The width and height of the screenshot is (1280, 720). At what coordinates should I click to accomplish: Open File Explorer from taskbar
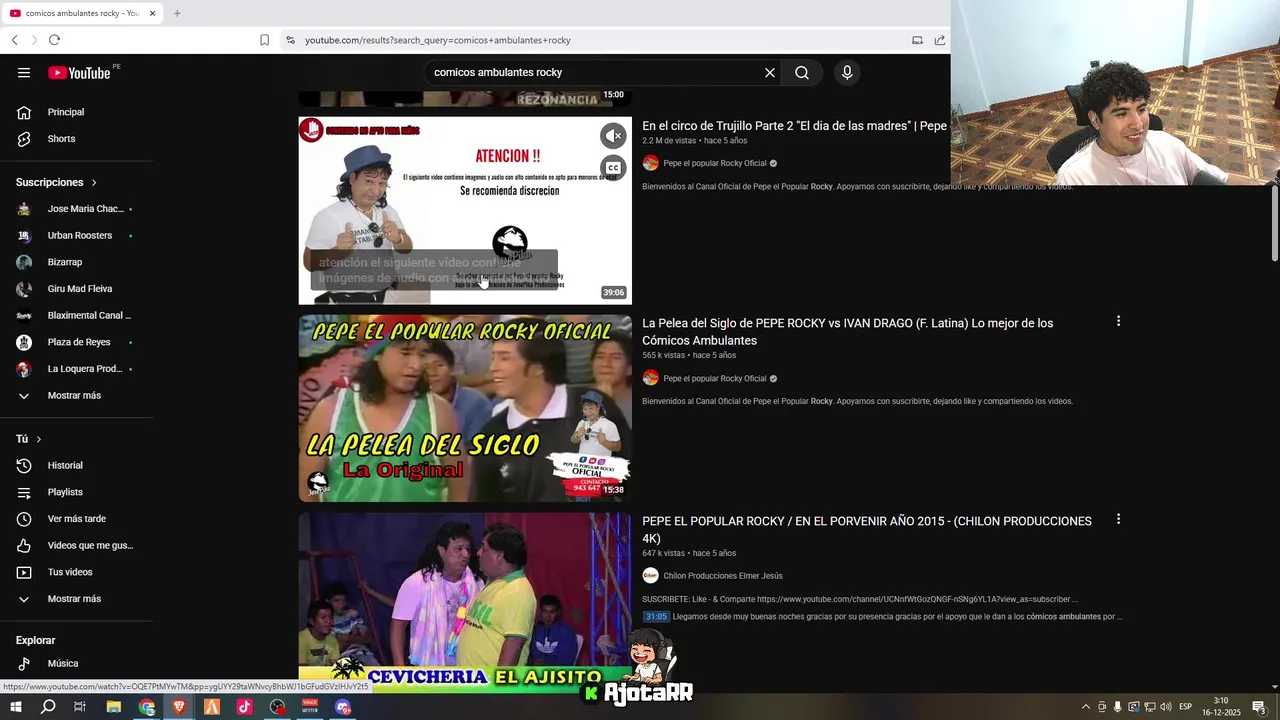tap(114, 707)
